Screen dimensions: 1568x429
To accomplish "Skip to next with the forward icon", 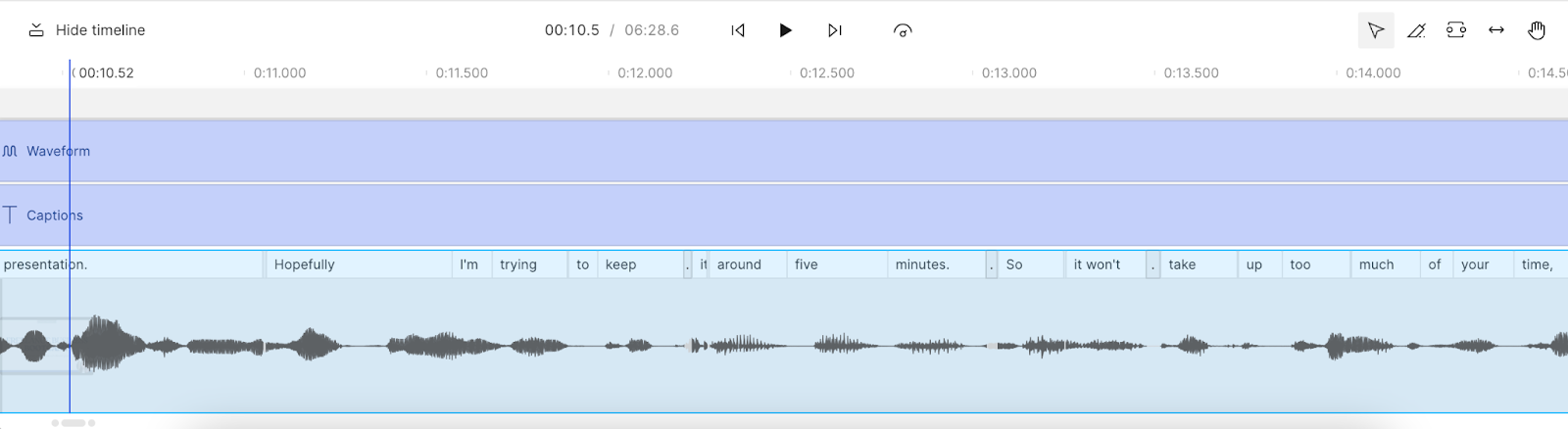I will [834, 30].
